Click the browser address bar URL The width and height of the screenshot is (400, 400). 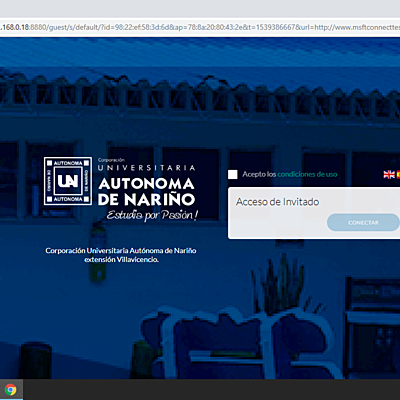(x=200, y=27)
